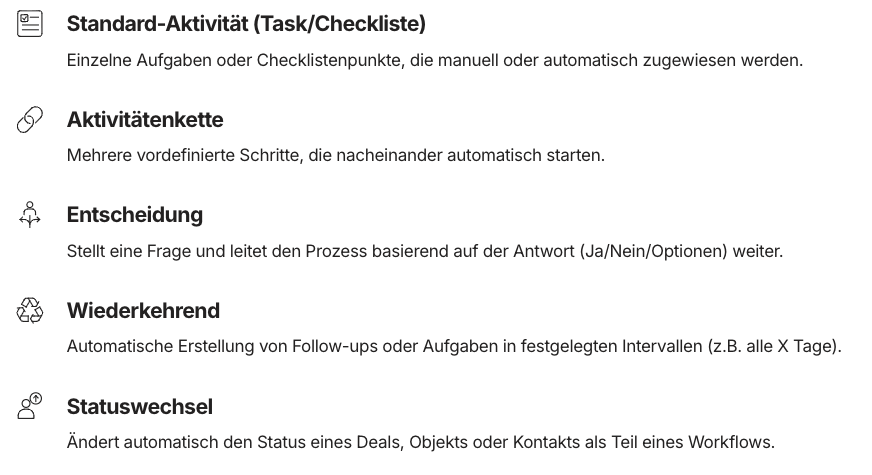Click the chain link icon for Aktivitätenkette
Viewport: 872px width, 475px height.
(31, 121)
